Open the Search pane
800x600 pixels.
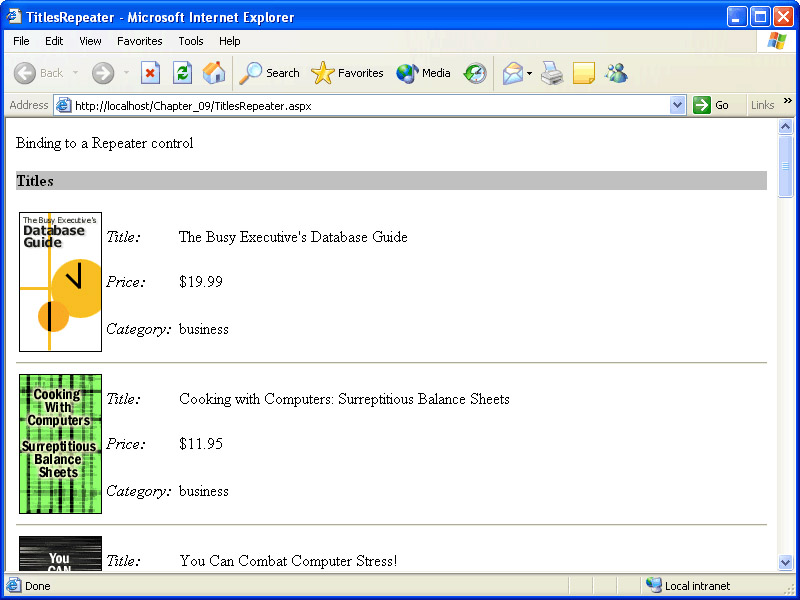coord(270,73)
